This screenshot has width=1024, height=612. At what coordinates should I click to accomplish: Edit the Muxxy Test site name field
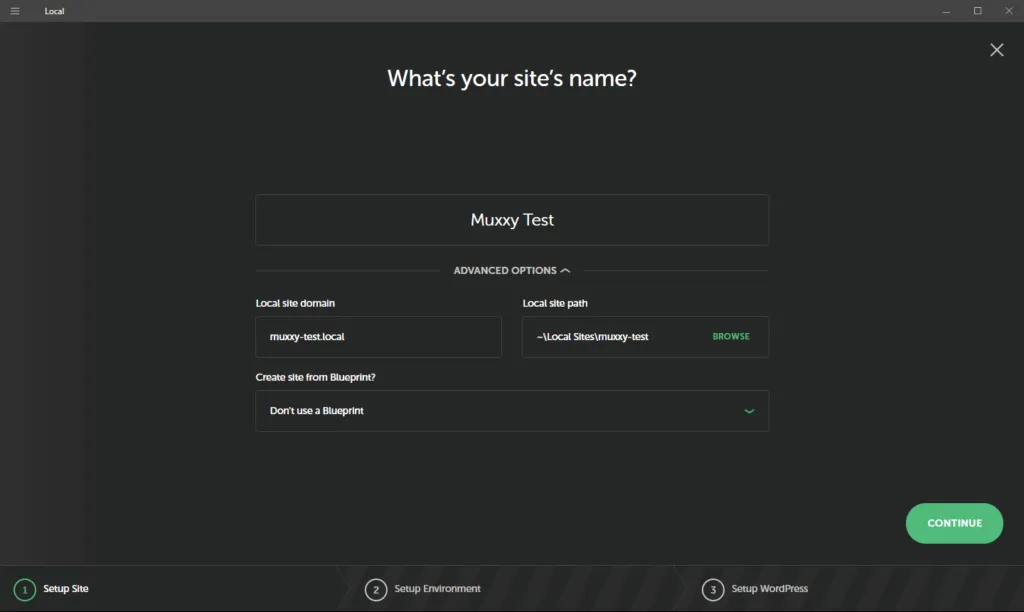coord(512,219)
